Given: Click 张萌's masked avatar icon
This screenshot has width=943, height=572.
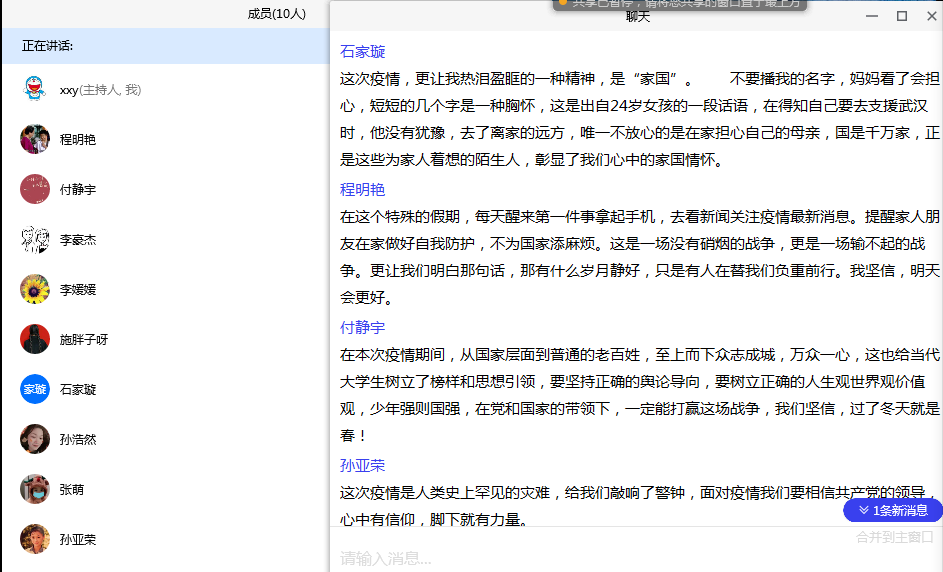Looking at the screenshot, I should (x=35, y=489).
